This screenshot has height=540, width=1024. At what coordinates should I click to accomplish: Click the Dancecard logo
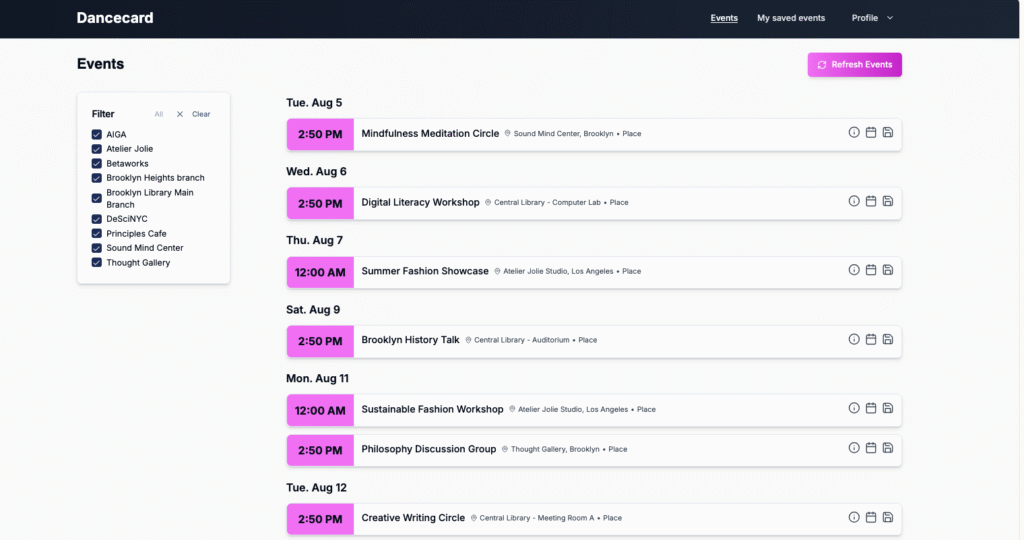pos(115,18)
